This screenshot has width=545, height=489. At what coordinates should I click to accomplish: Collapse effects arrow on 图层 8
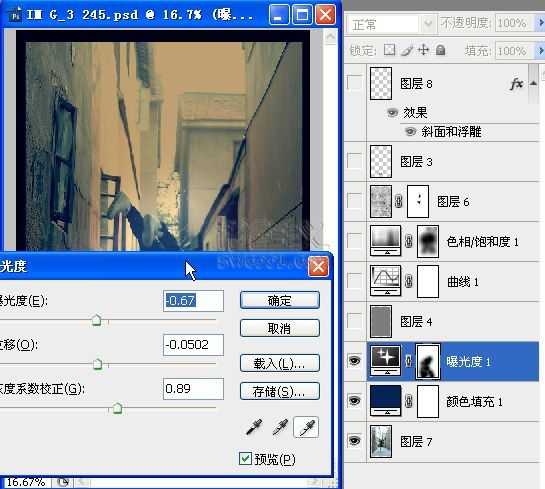click(x=533, y=83)
